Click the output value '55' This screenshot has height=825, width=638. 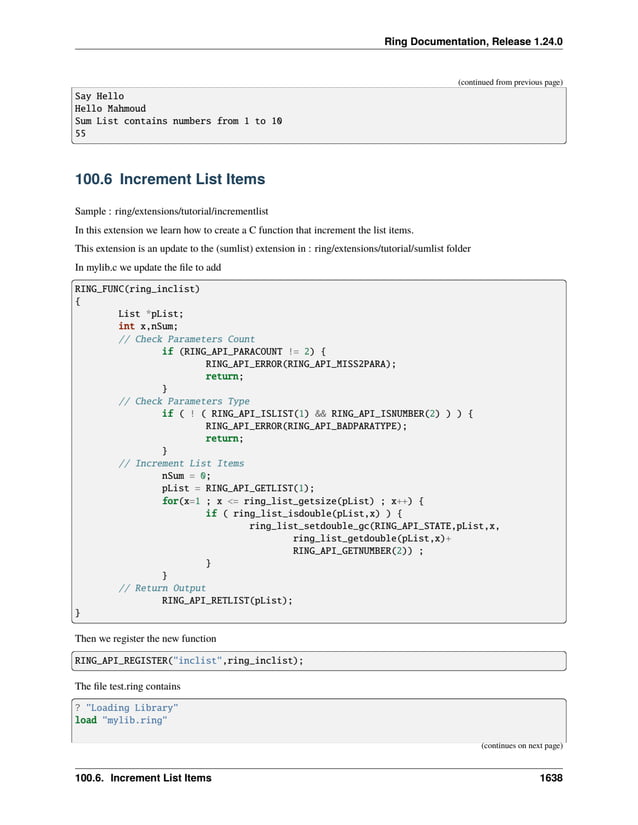[x=80, y=134]
